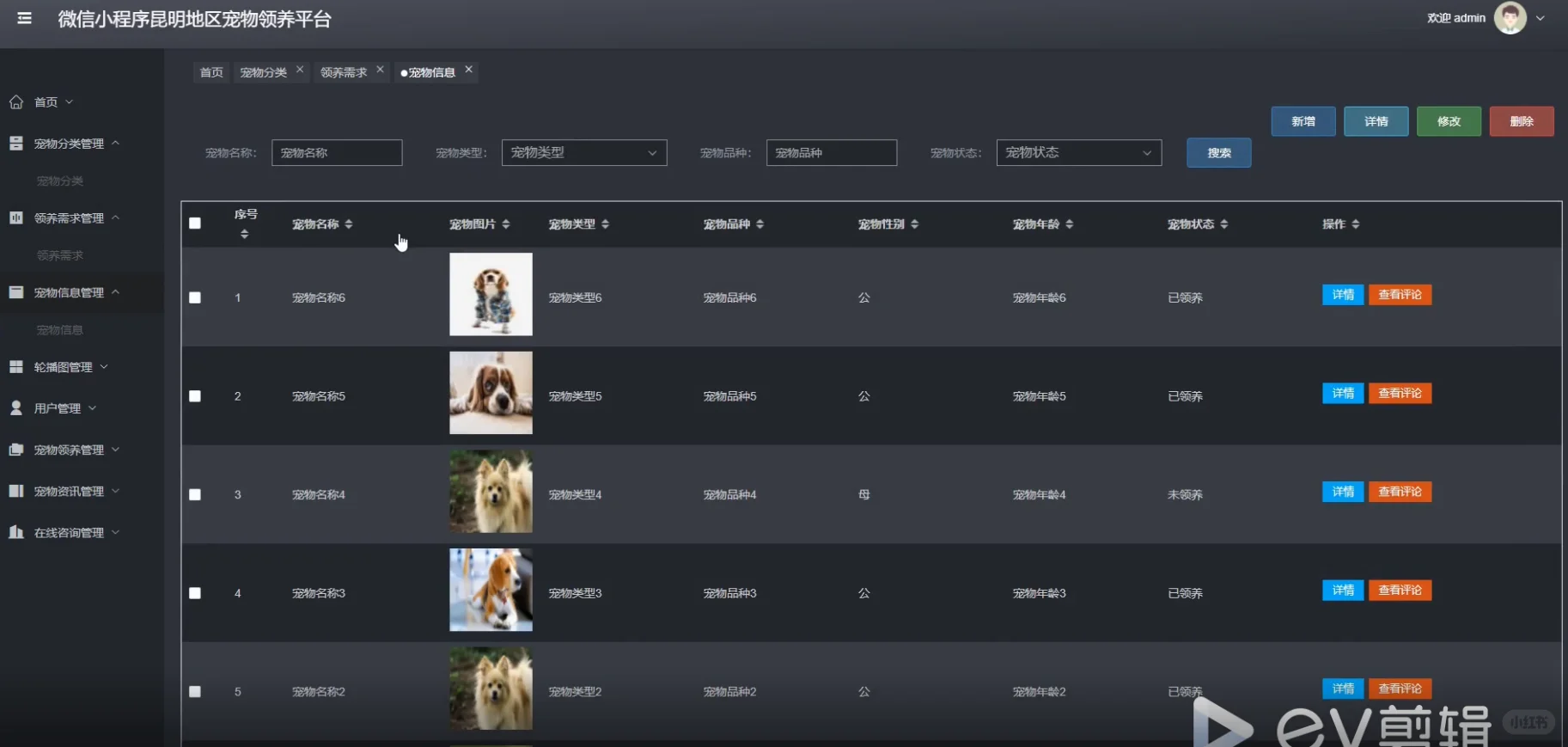
Task: Click 查看评论 for 宠物名称5 row
Action: pos(1400,394)
